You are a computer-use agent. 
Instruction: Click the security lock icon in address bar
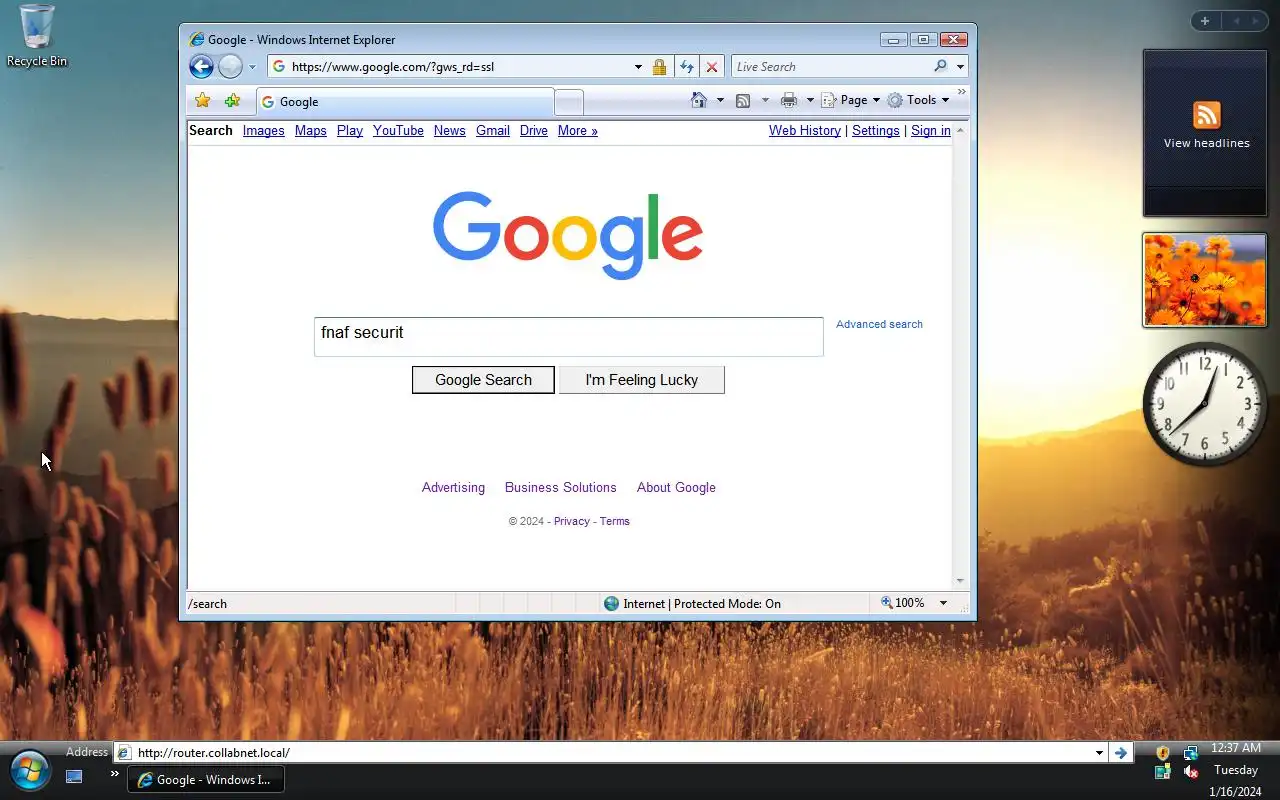tap(659, 67)
